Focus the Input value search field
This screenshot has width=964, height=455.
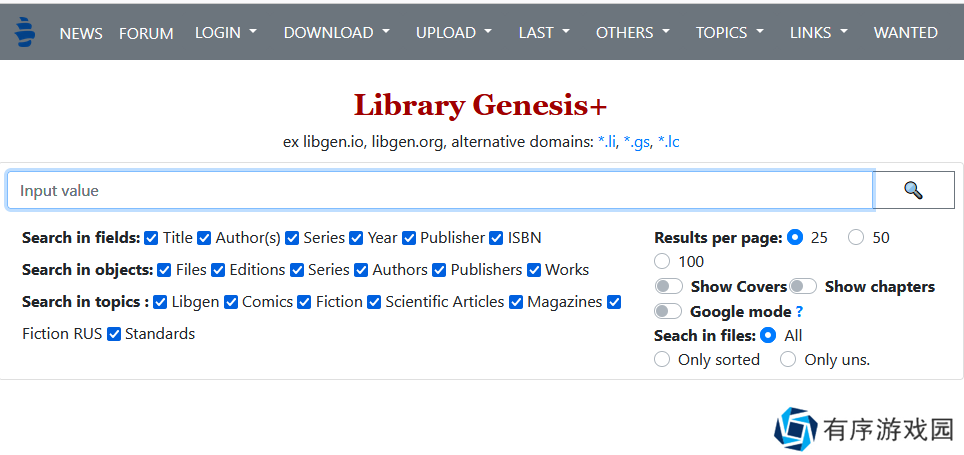click(x=440, y=191)
